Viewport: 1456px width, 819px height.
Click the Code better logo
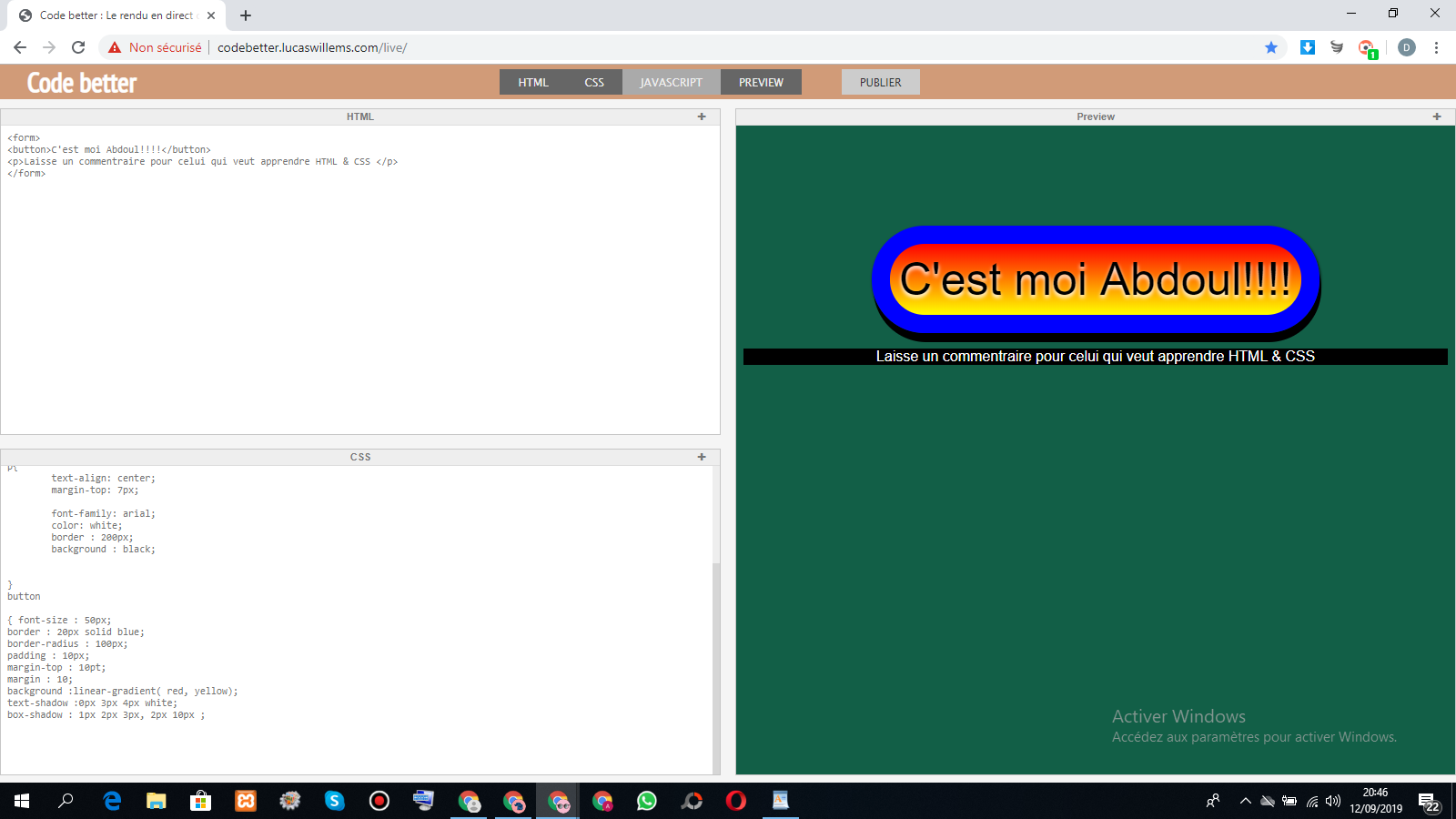pos(82,83)
